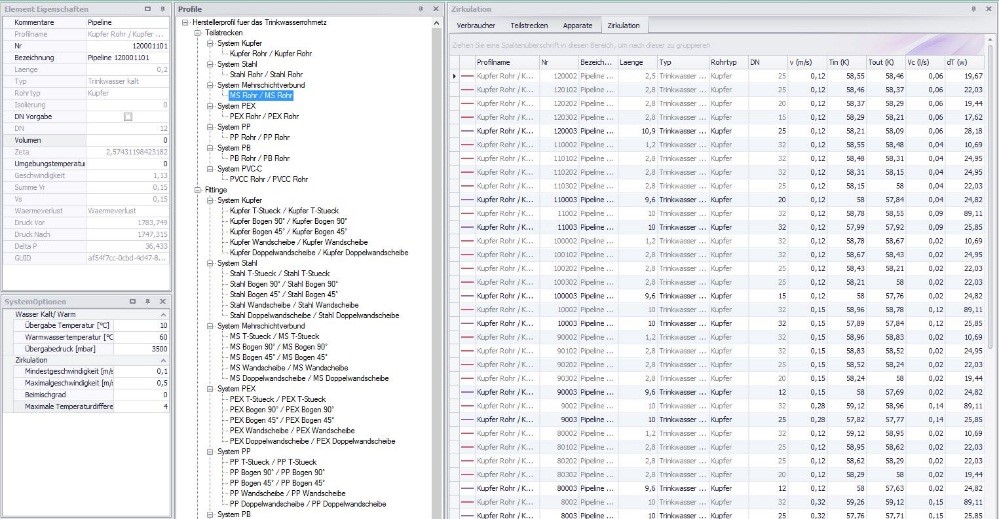Collapse the Teilstrecken tree node
The width and height of the screenshot is (999, 519).
[x=198, y=32]
